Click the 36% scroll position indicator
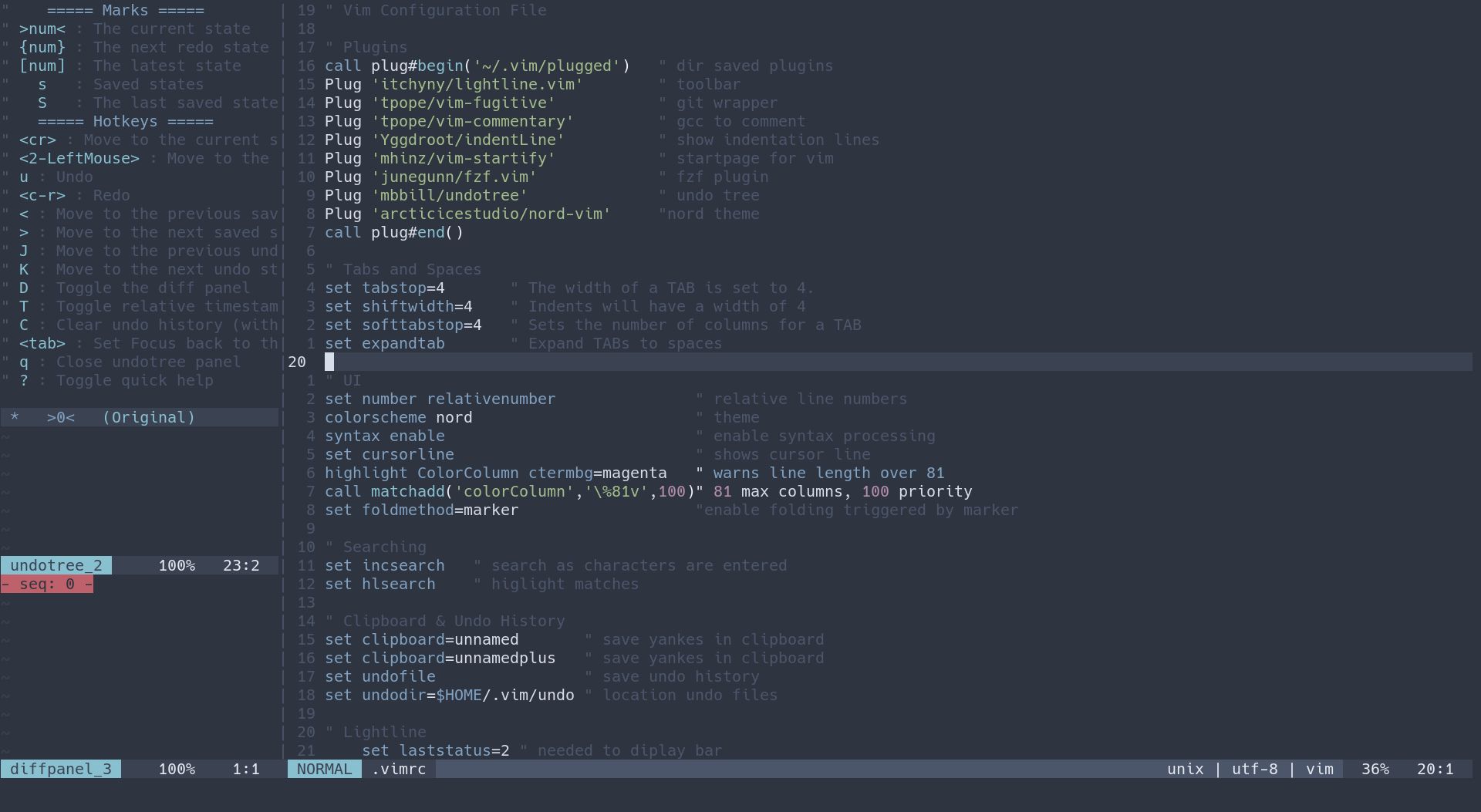The image size is (1481, 812). click(1374, 769)
